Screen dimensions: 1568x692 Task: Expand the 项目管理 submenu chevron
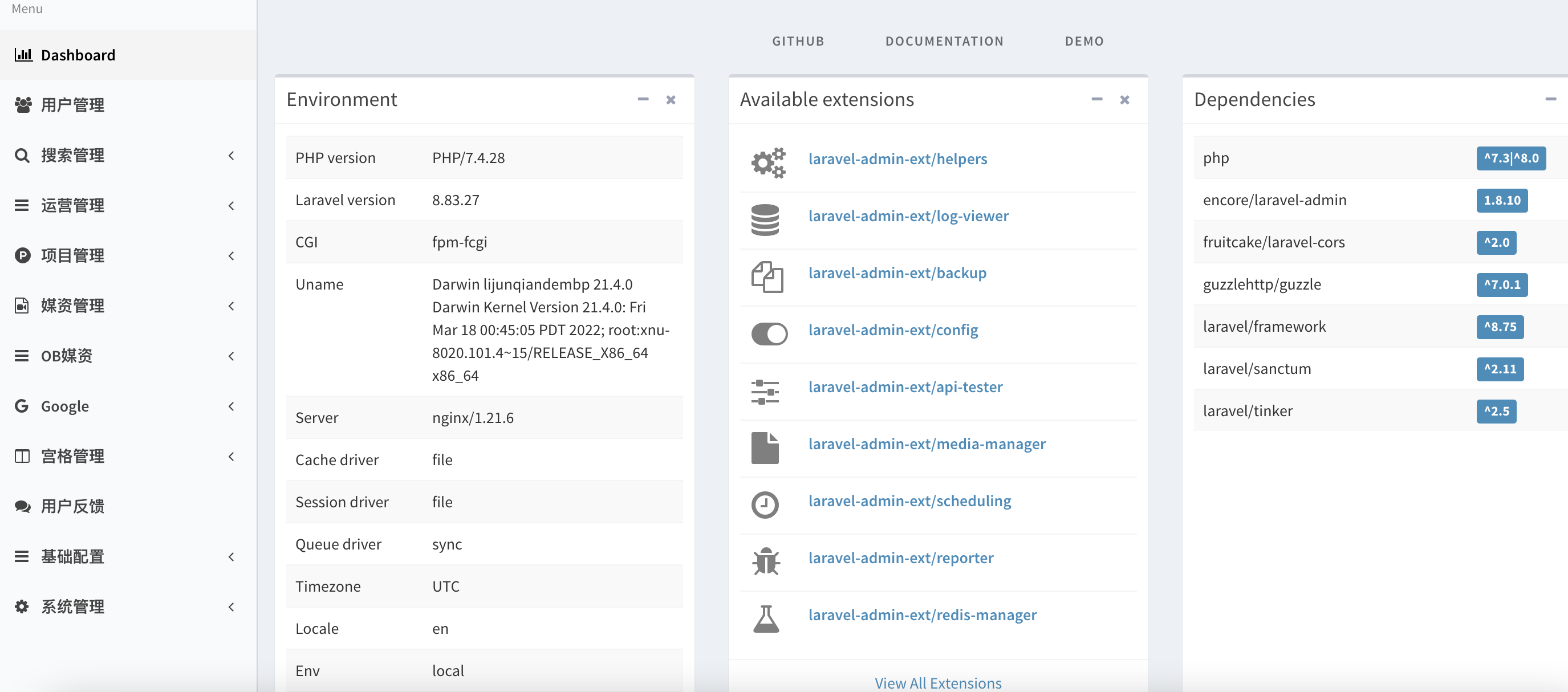[231, 255]
